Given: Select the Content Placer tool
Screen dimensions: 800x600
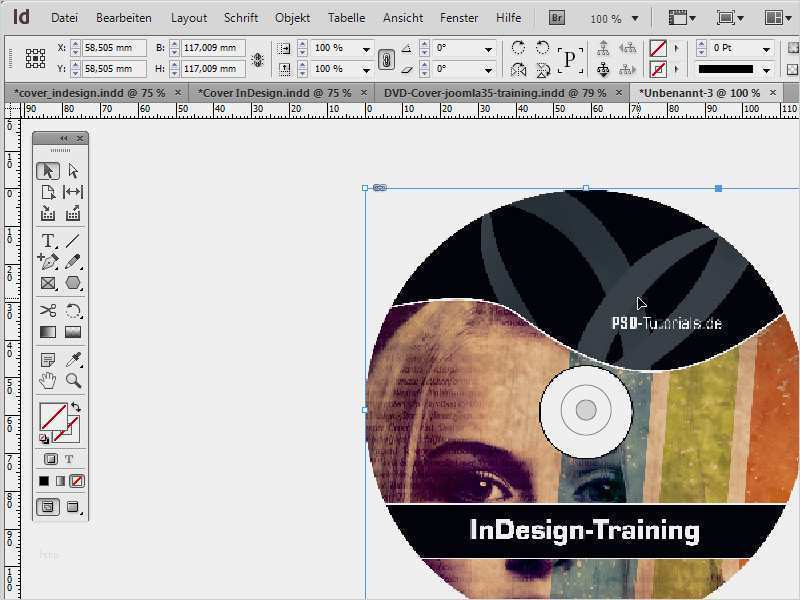Looking at the screenshot, I should 73,213.
